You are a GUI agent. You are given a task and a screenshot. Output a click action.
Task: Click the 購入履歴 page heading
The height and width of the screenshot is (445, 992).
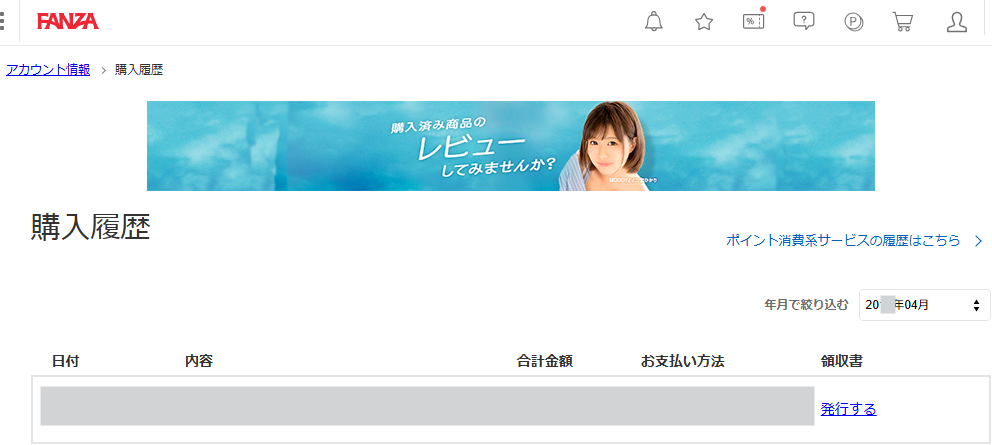click(x=90, y=228)
